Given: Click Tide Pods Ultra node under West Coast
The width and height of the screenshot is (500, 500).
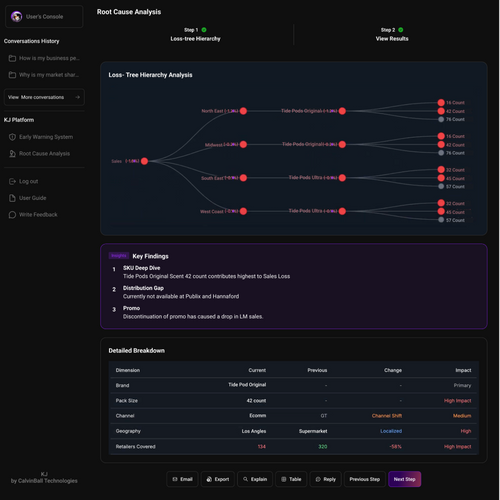Looking at the screenshot, I should point(342,211).
